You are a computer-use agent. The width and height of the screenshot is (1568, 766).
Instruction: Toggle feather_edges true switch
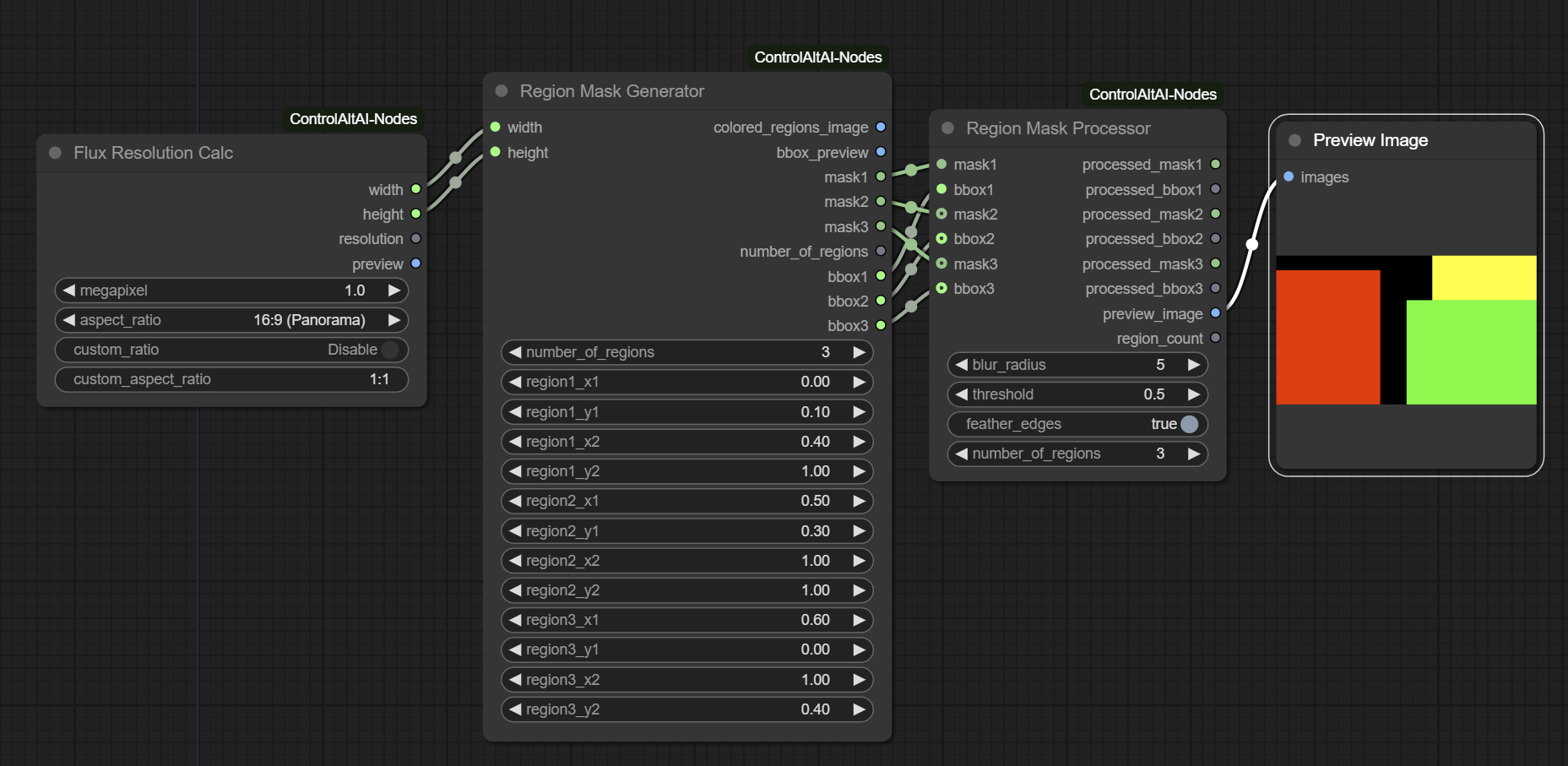1190,424
